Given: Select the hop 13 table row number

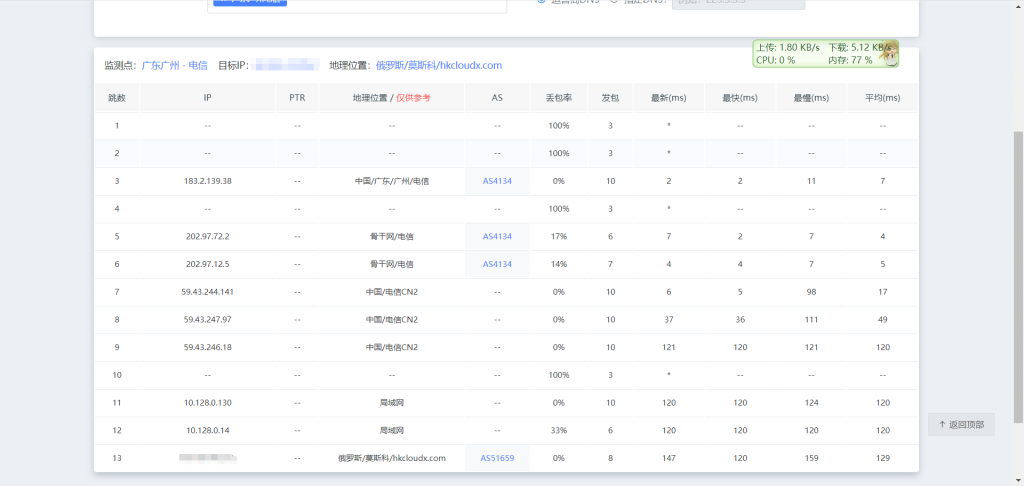Looking at the screenshot, I should tap(117, 459).
